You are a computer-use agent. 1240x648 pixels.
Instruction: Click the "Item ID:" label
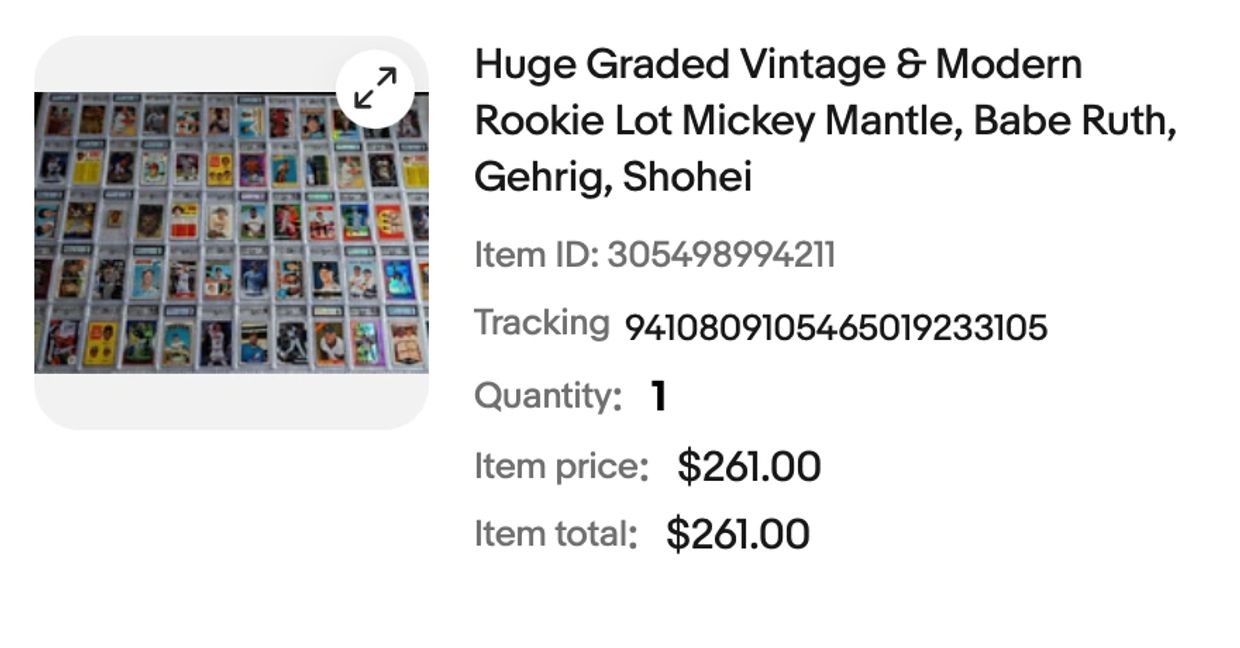(536, 256)
